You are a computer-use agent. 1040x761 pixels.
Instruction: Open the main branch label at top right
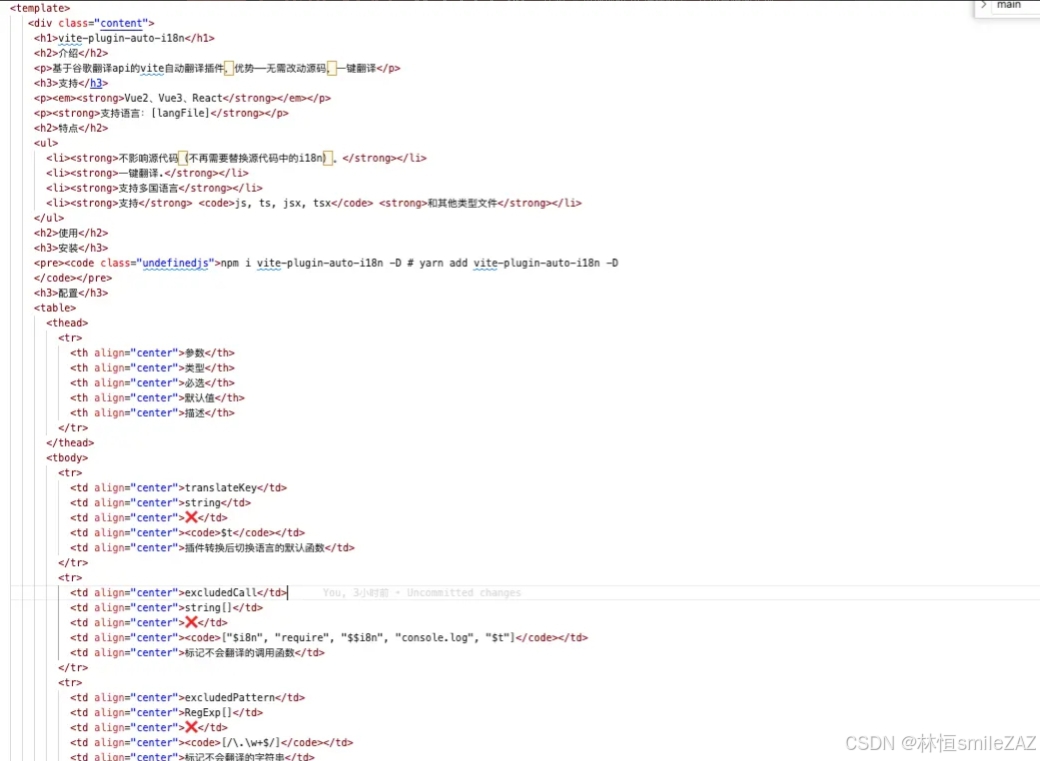tap(1008, 5)
